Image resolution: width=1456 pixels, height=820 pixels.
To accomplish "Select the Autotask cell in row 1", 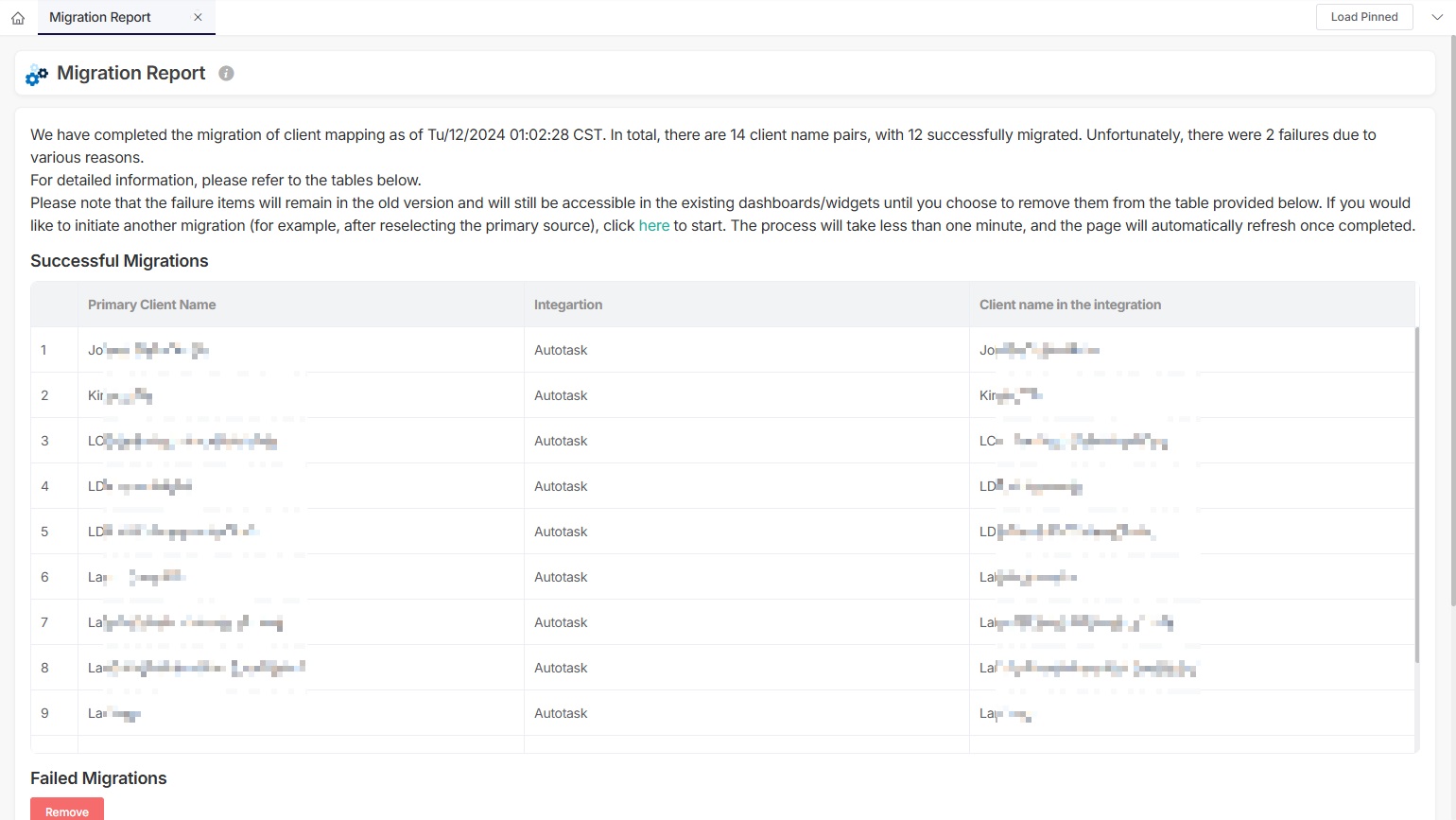I will click(x=561, y=350).
